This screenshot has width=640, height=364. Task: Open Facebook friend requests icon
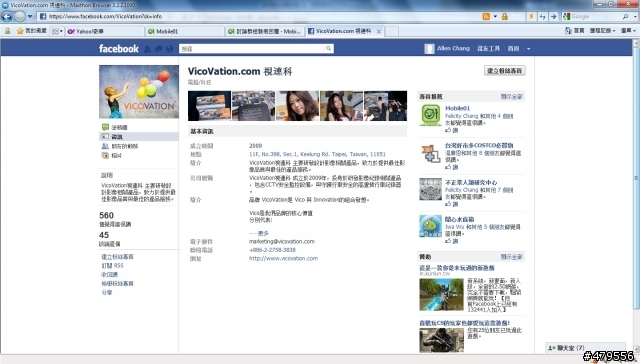(148, 49)
